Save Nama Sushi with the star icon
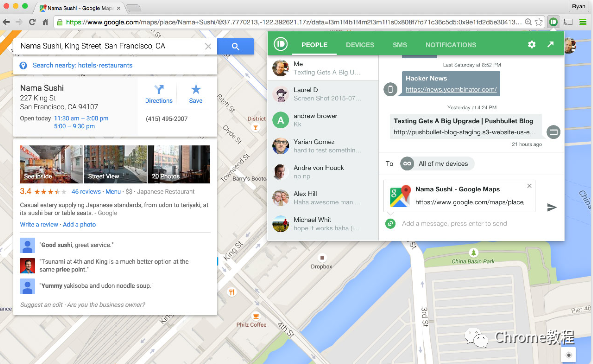Viewport: 593px width, 364px height. pos(196,94)
